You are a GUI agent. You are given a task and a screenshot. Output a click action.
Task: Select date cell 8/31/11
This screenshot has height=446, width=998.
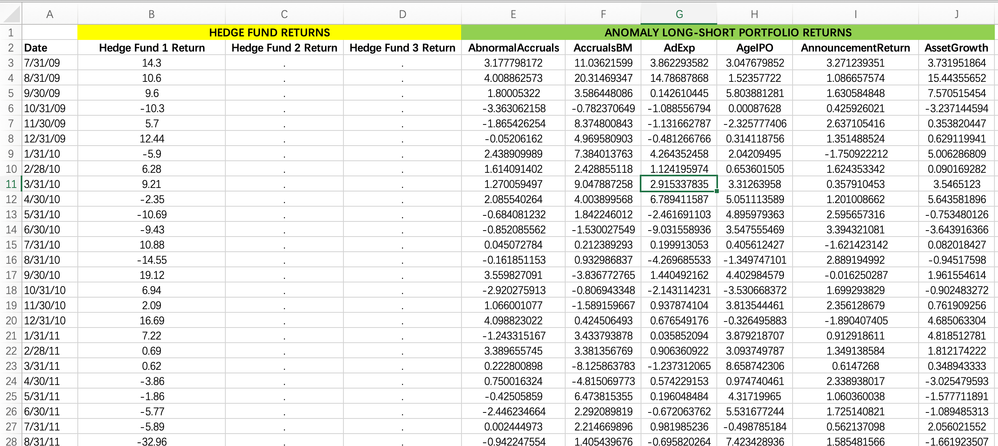pyautogui.click(x=50, y=439)
